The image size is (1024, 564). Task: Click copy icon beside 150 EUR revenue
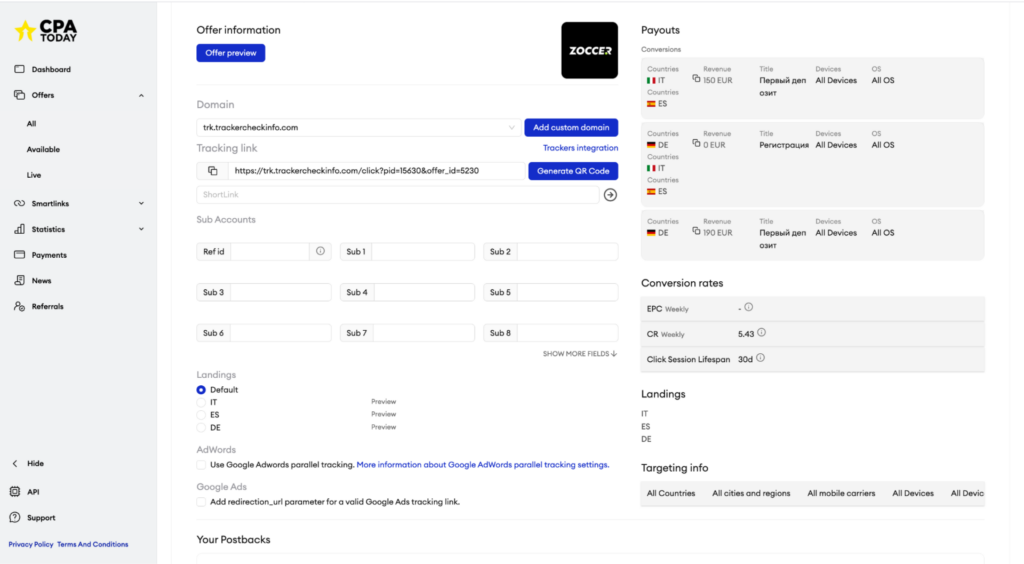(696, 78)
